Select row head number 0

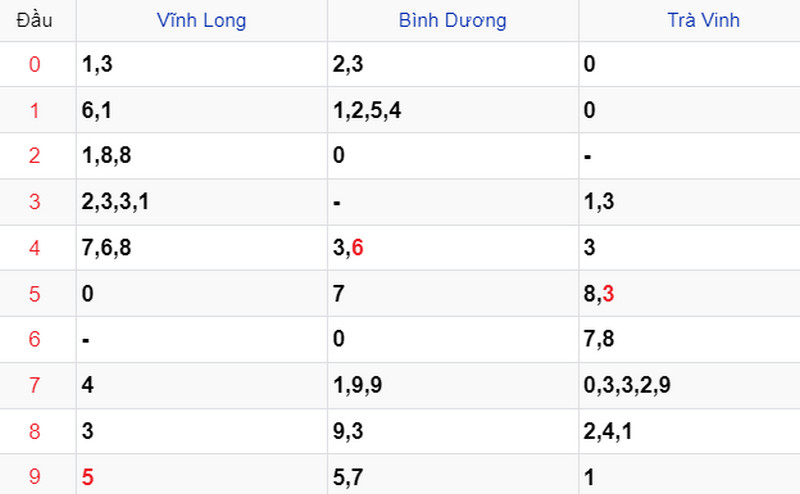coord(34,64)
